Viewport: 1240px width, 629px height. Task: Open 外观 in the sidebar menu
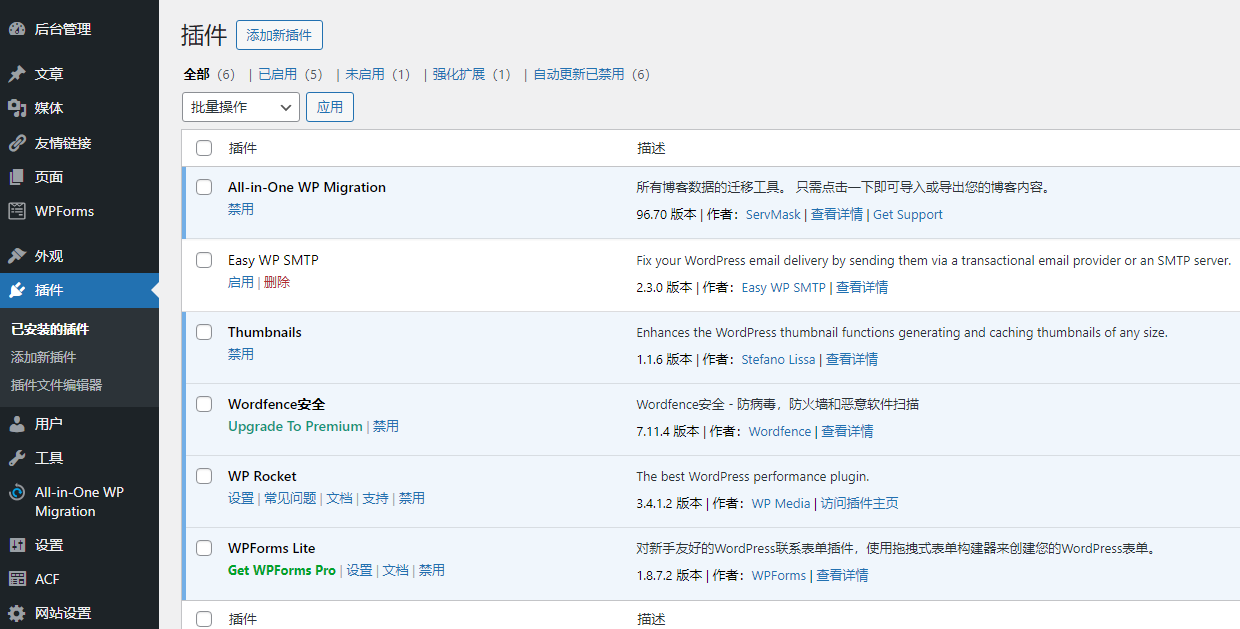(49, 256)
